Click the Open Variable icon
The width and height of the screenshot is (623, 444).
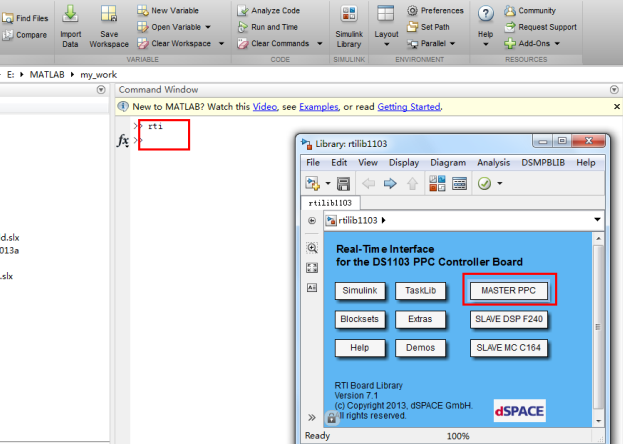[x=142, y=27]
